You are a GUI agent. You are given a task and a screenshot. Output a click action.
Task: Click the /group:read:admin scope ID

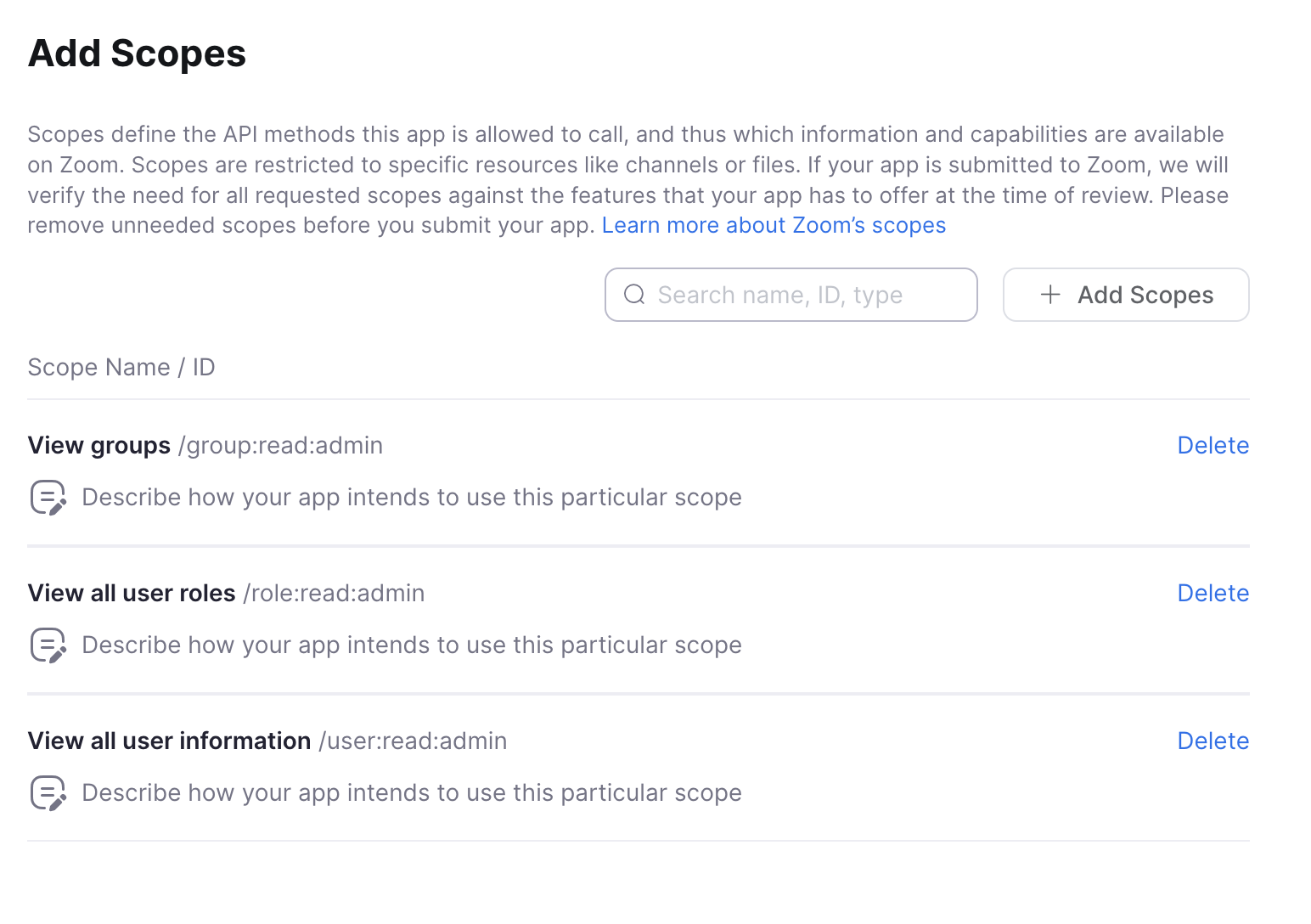click(x=280, y=446)
